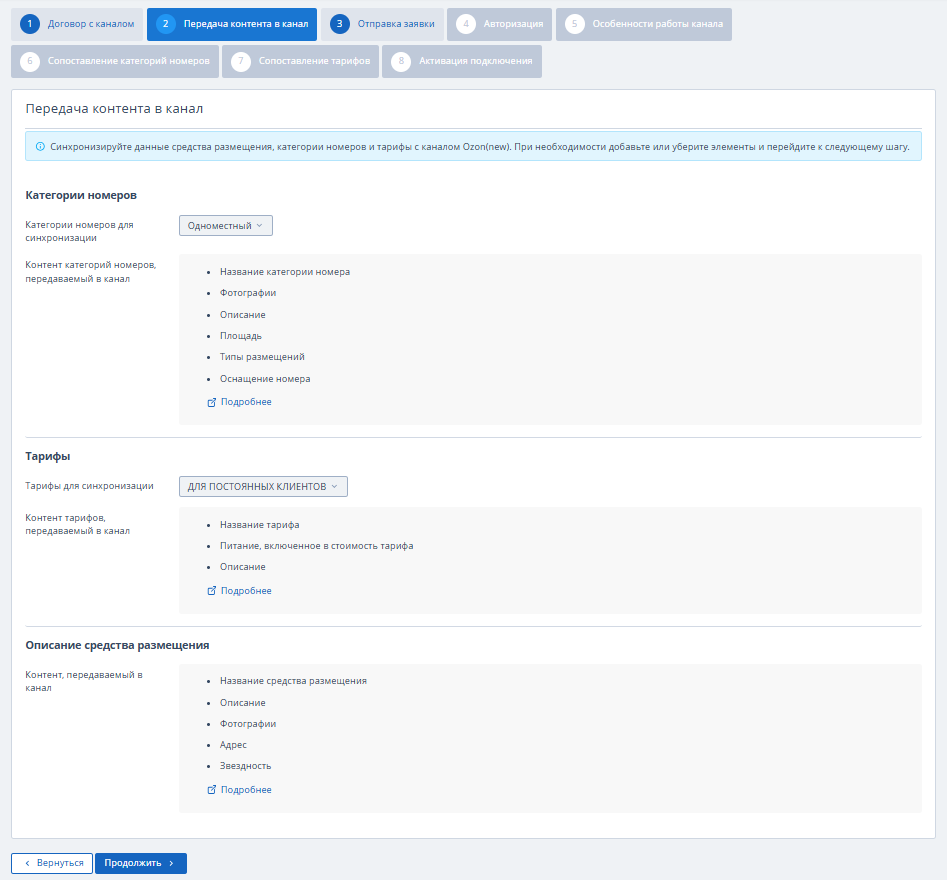Click the Продолжить button
The height and width of the screenshot is (880, 947).
[x=141, y=863]
